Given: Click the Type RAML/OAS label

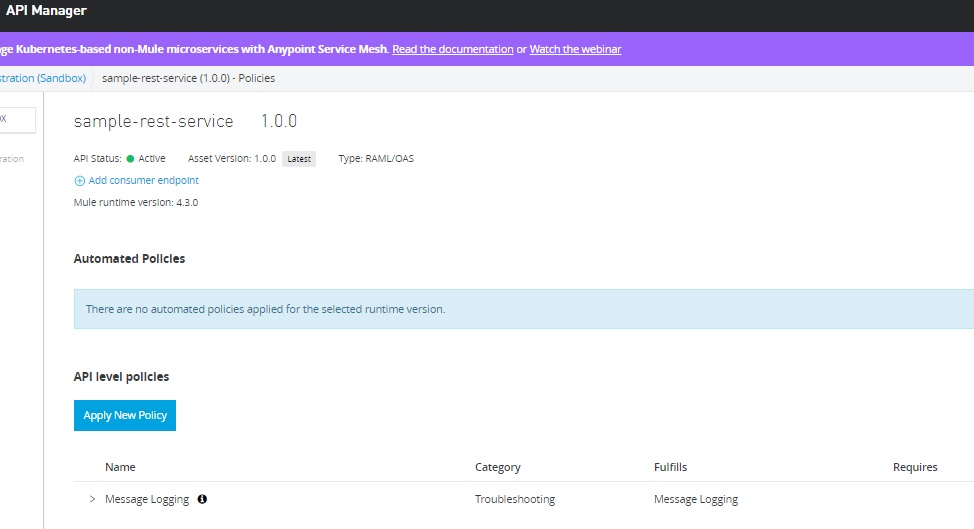Looking at the screenshot, I should [376, 158].
